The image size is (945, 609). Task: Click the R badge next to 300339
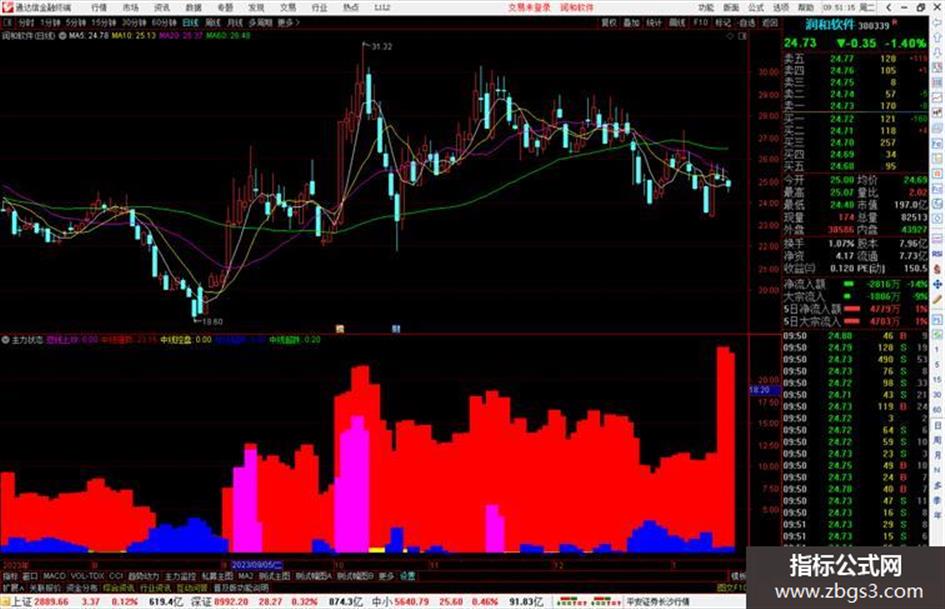(x=895, y=22)
